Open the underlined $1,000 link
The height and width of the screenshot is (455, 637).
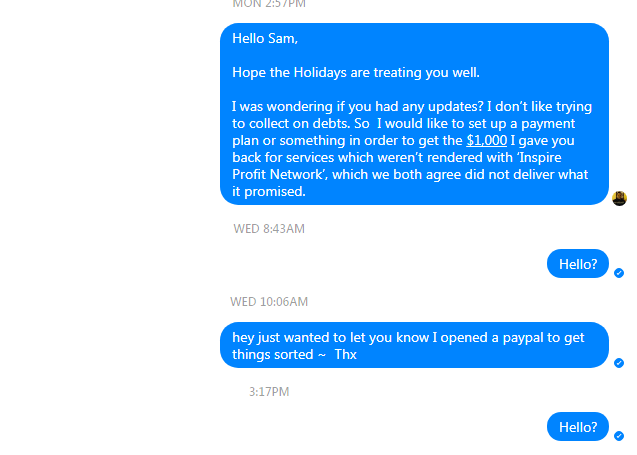point(486,141)
